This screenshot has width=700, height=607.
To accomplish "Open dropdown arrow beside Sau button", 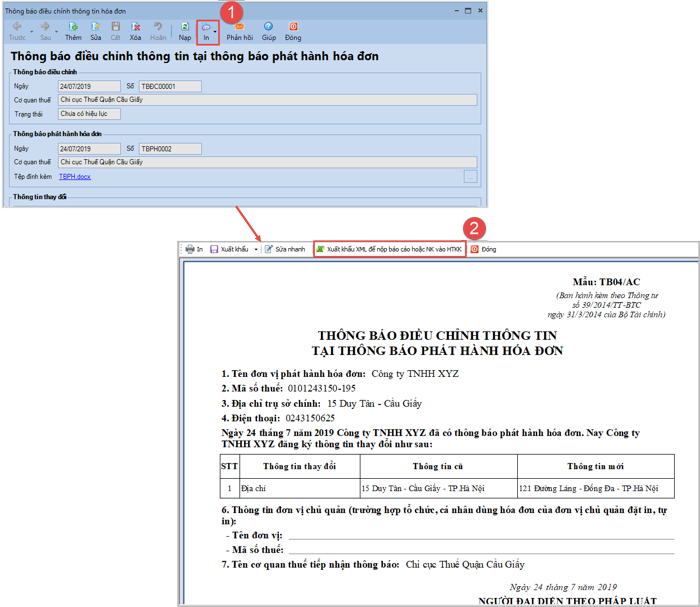I will (56, 32).
